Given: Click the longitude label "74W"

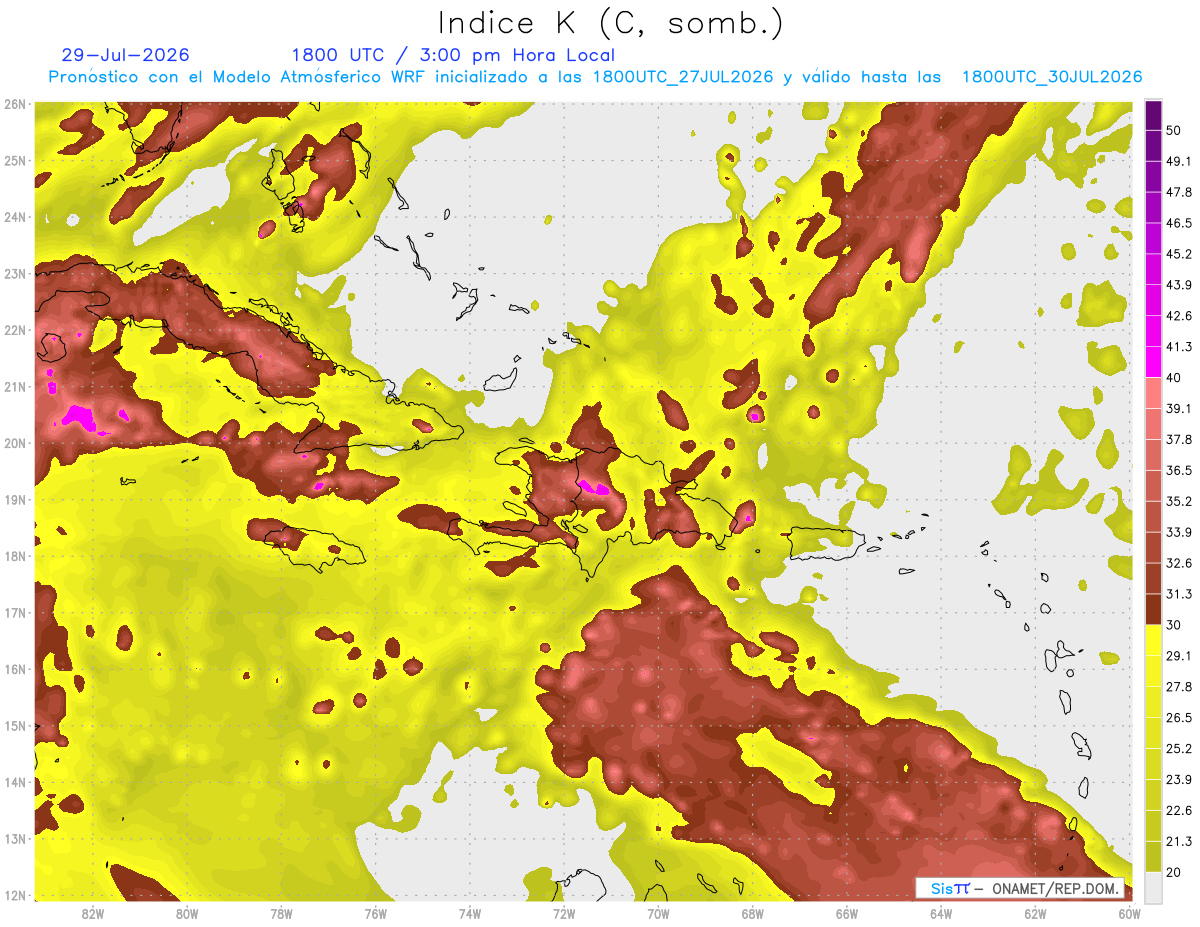Looking at the screenshot, I should click(x=470, y=914).
